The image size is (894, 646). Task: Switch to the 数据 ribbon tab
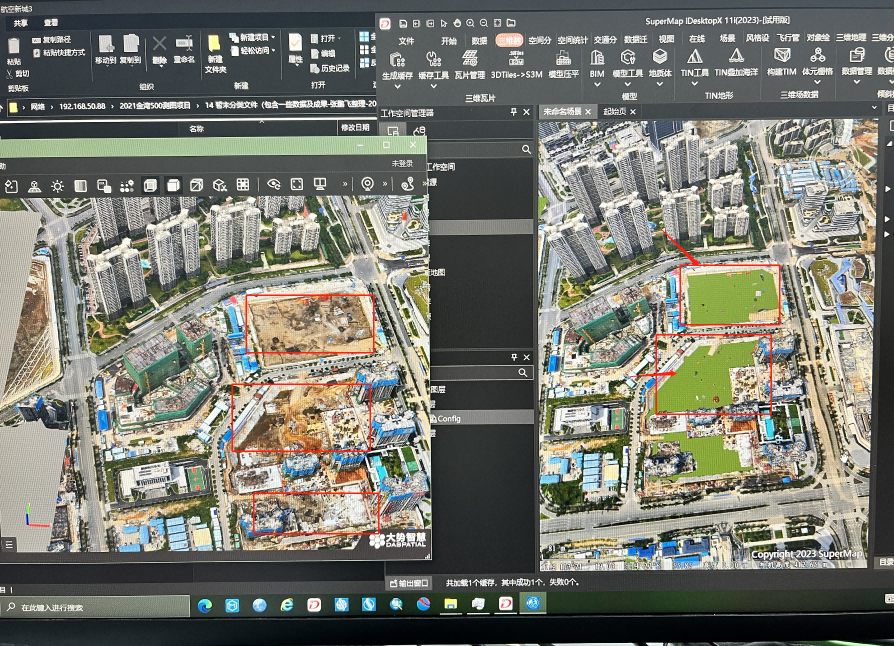479,40
